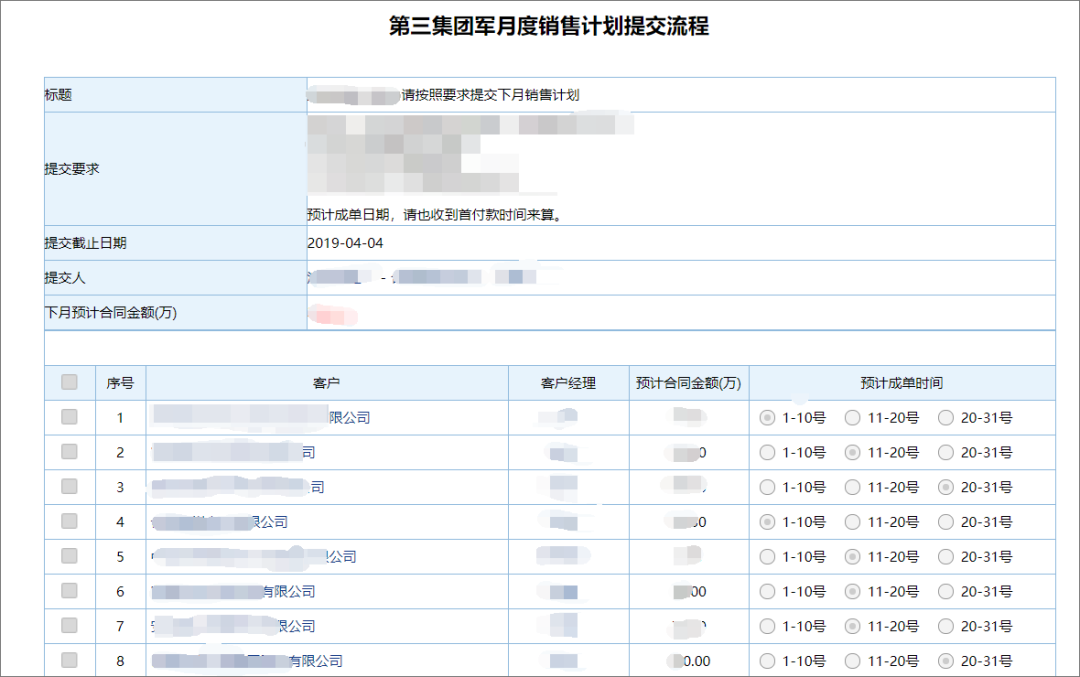
Task: Open the customer link in row 1
Action: coord(260,417)
